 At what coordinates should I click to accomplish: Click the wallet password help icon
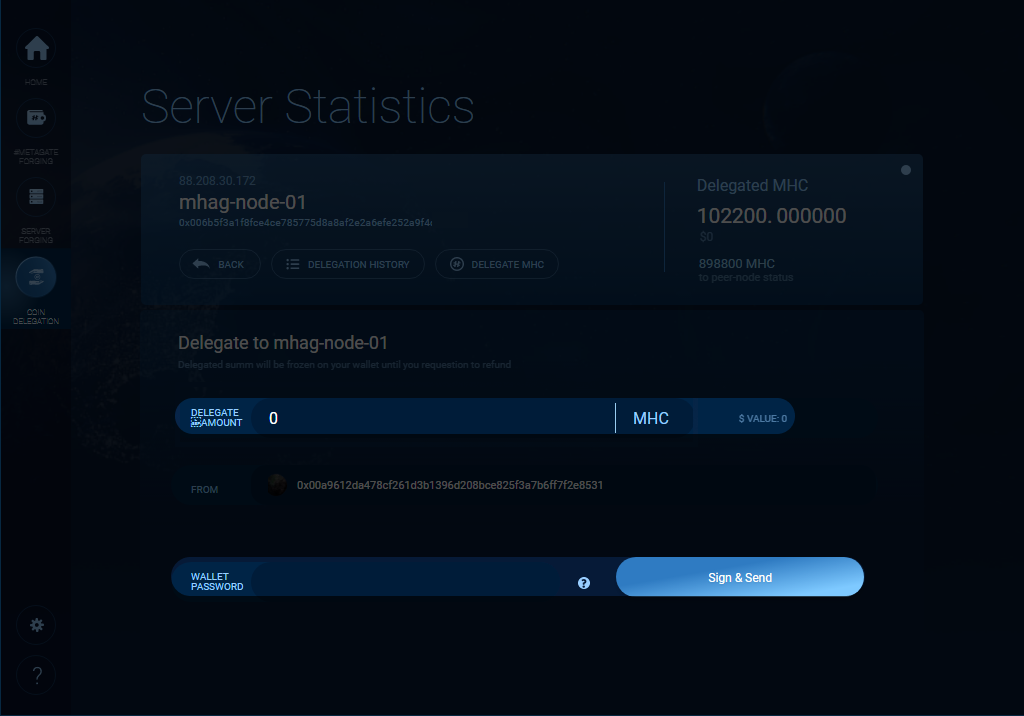tap(584, 583)
